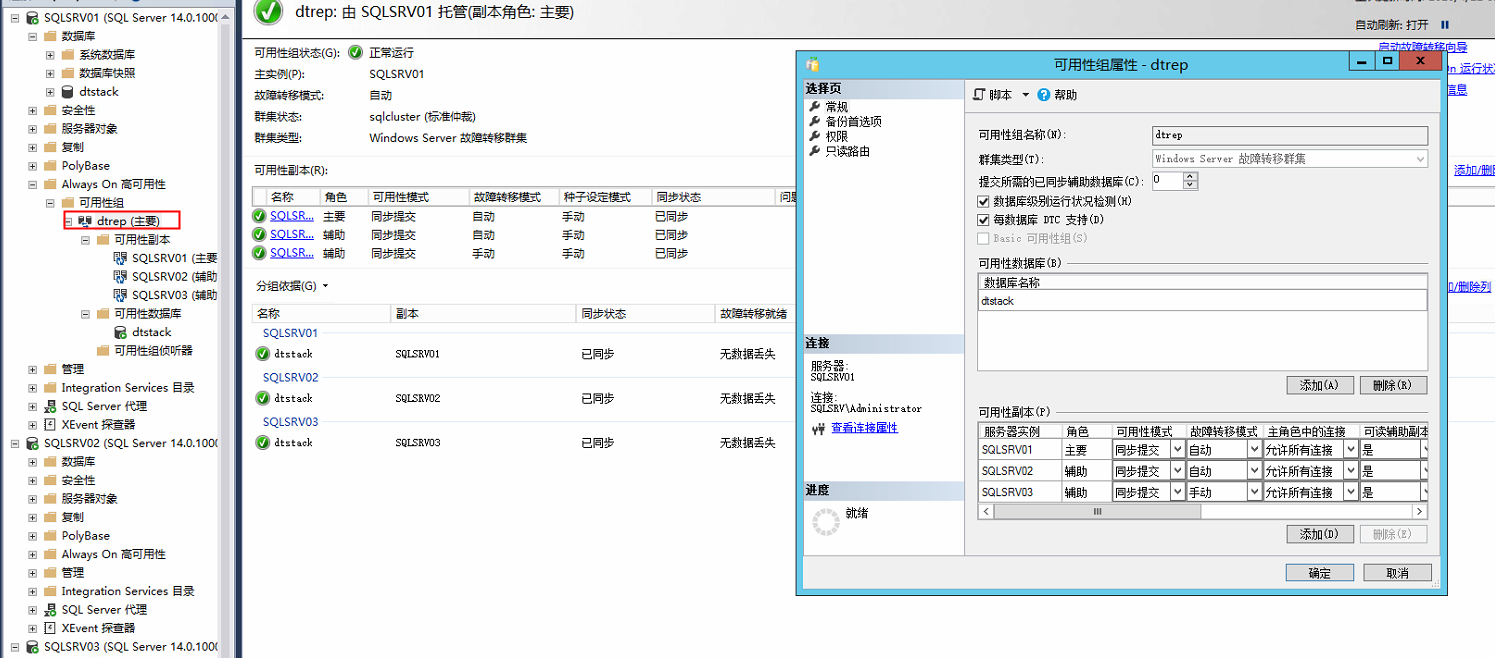Click the blue 帮助 question mark icon

pos(1044,95)
